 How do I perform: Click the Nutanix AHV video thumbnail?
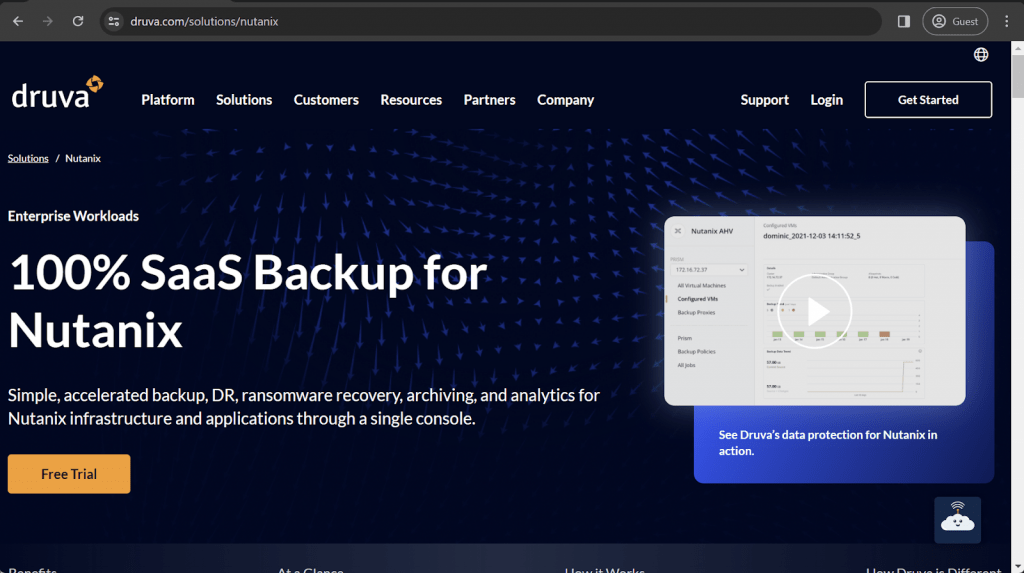coord(814,311)
